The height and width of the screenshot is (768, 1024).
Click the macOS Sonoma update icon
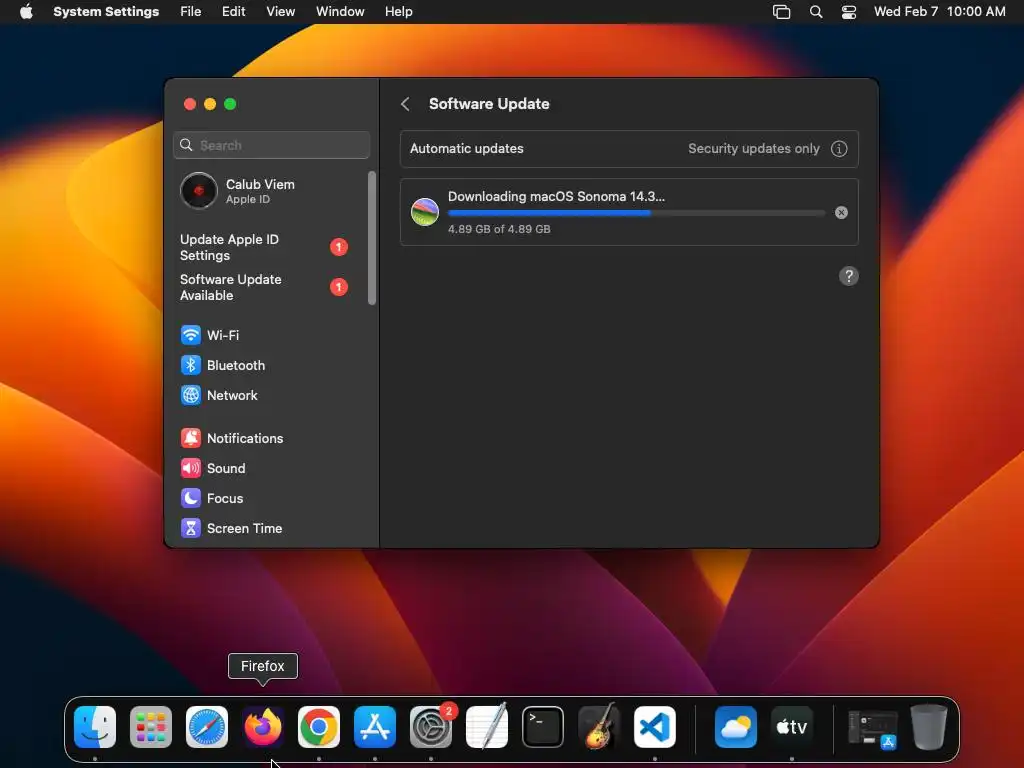click(424, 212)
